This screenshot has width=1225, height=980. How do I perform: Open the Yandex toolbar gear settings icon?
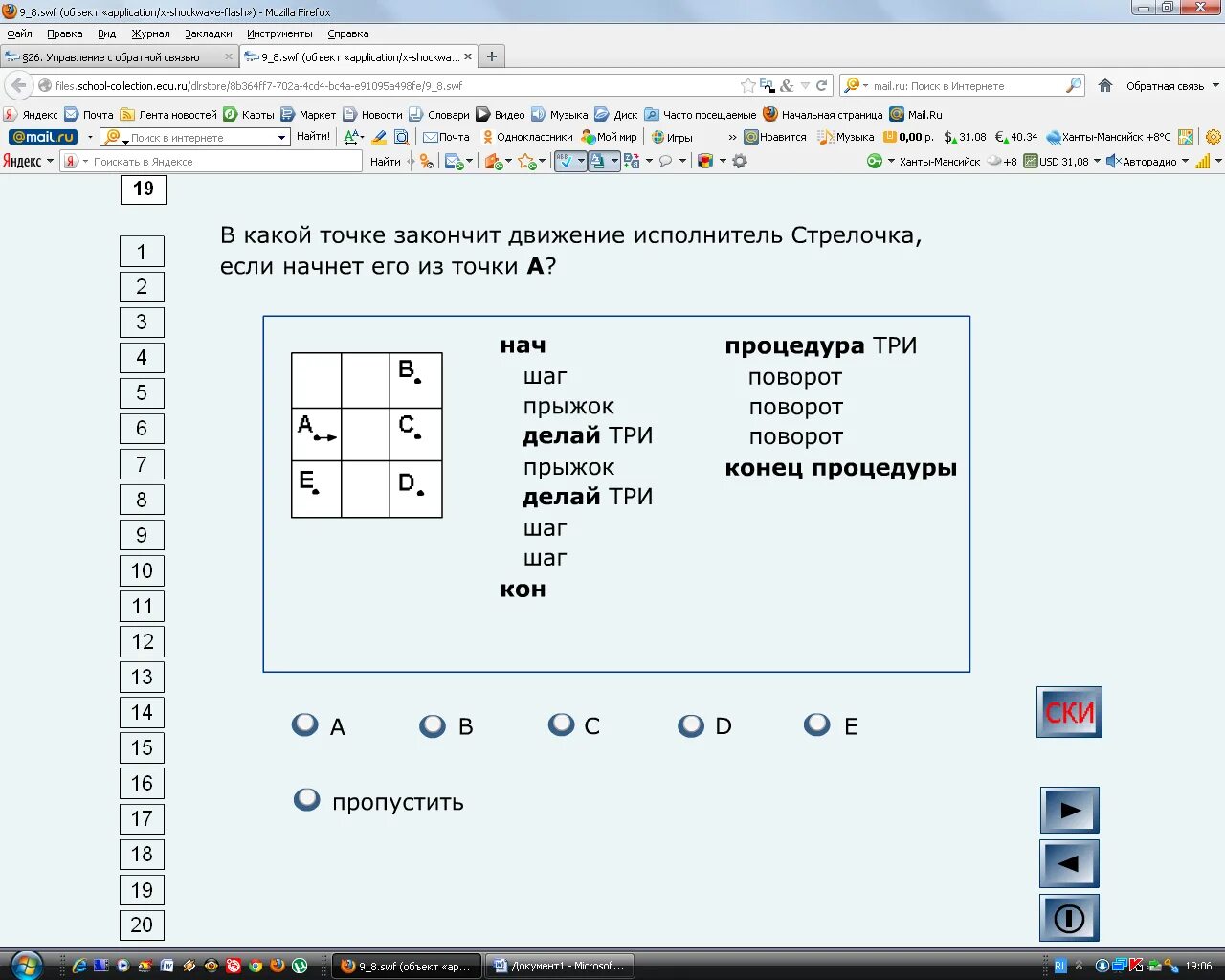pos(740,161)
